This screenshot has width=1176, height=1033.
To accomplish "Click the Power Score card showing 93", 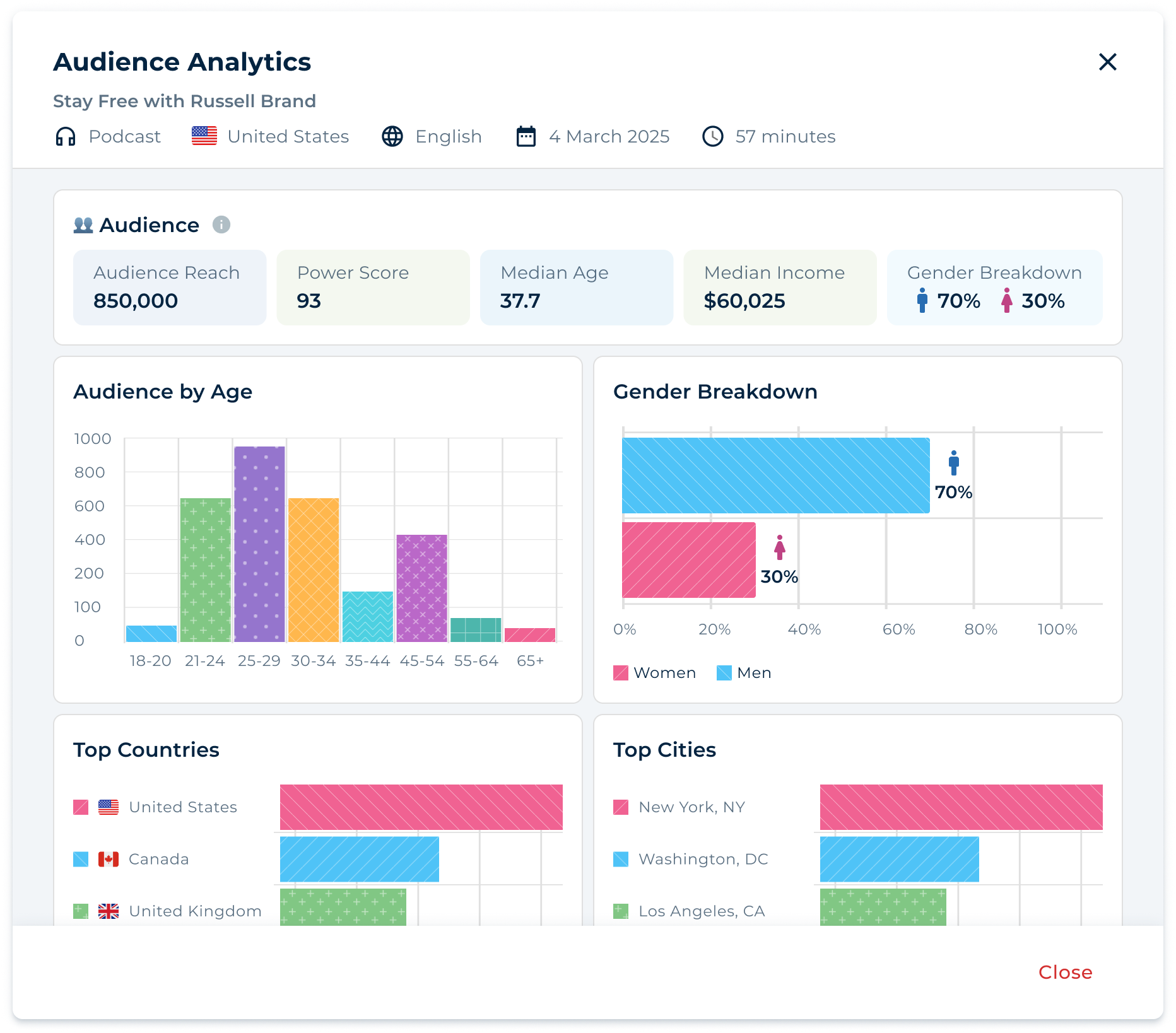I will [372, 287].
